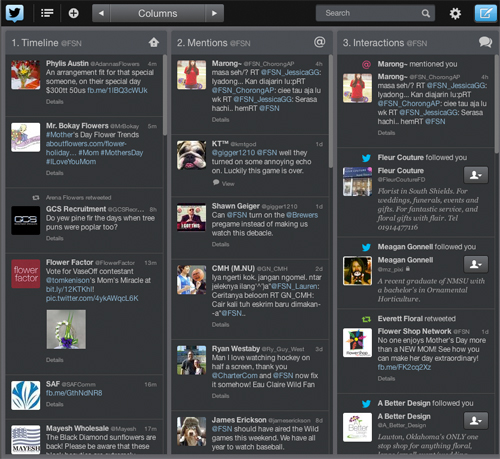Compose a new tweet

pos(485,13)
